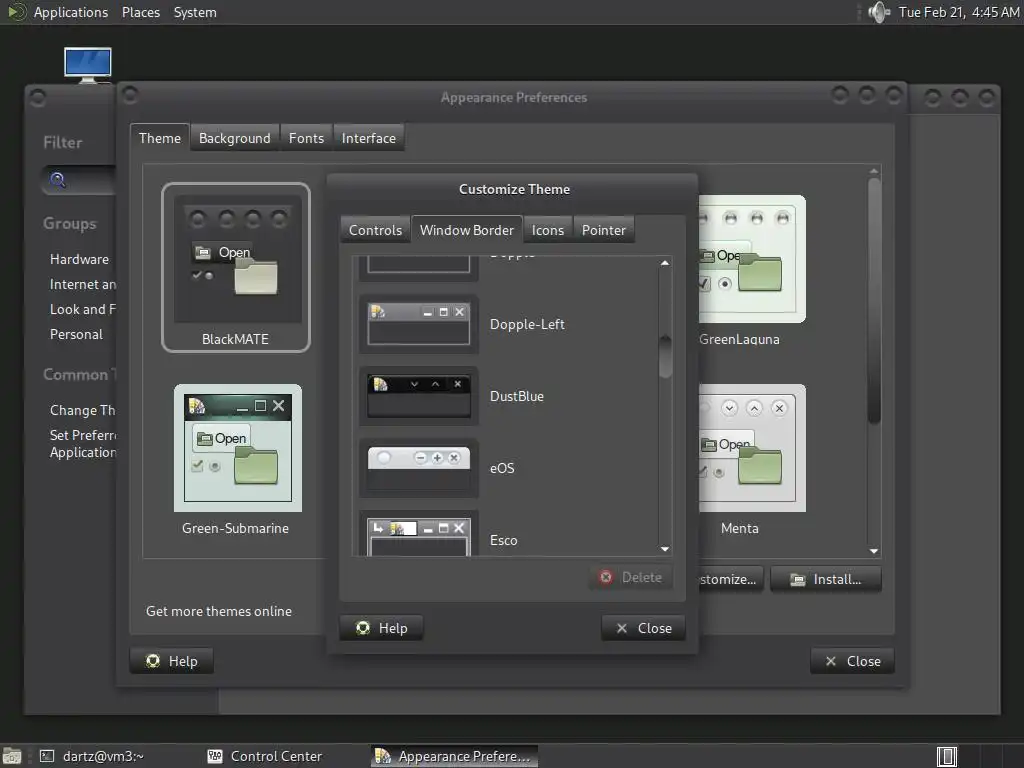Click the Dopple-Left label
This screenshot has width=1024, height=768.
[527, 324]
